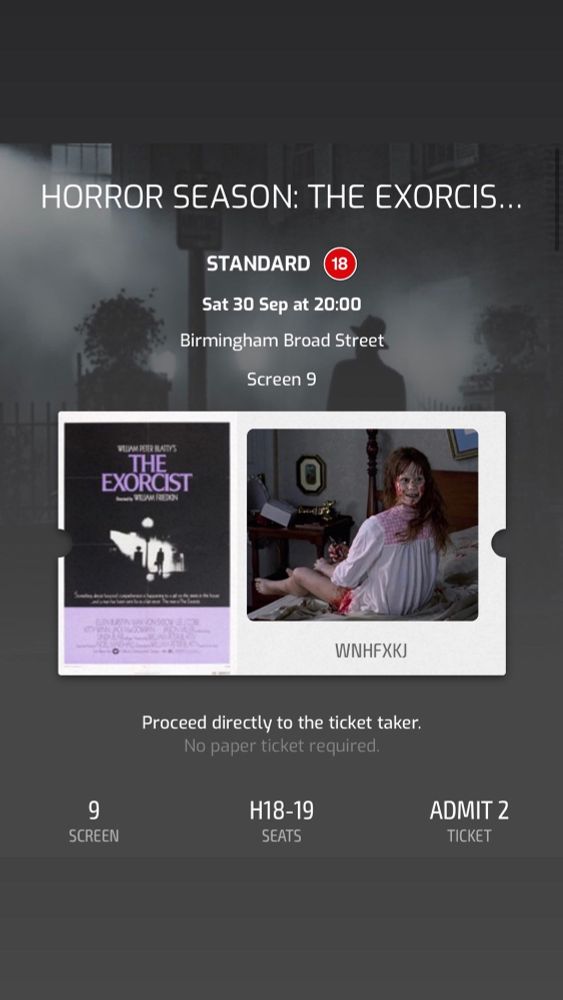
Task: Open The Exorcist movie poster thumbnail
Action: (x=147, y=543)
